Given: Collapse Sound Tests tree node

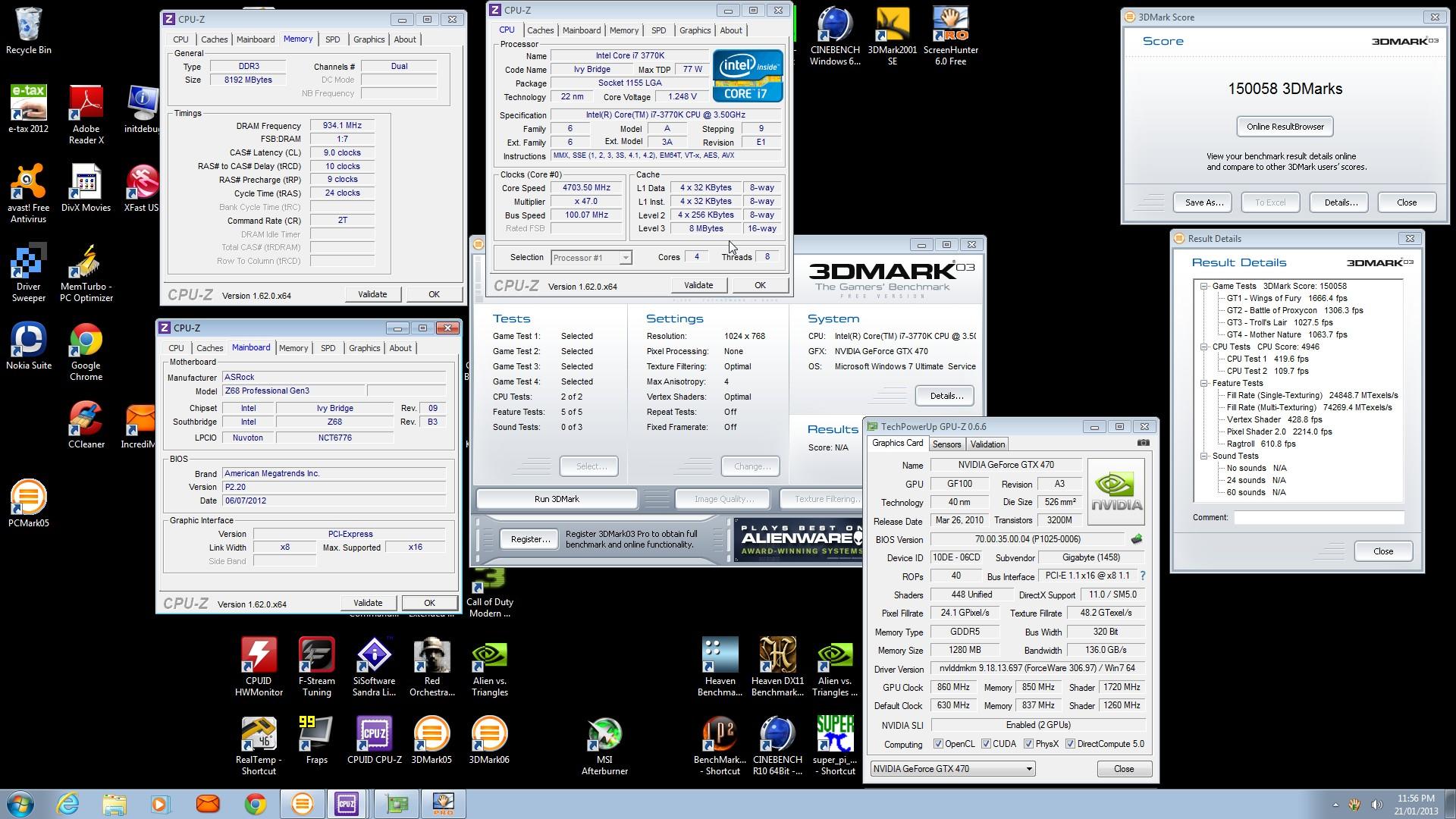Looking at the screenshot, I should [1203, 456].
